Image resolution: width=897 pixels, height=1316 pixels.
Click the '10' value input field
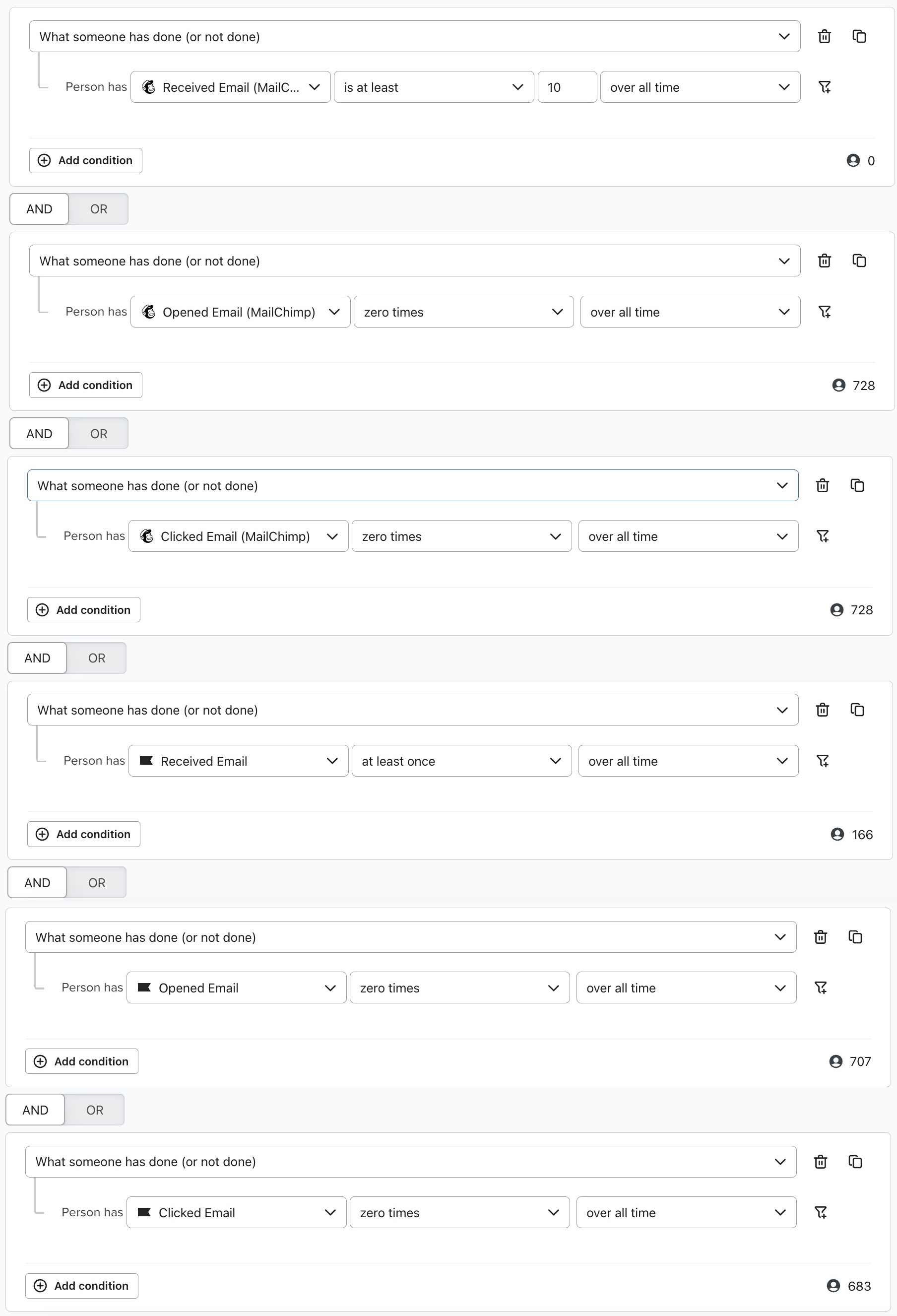point(566,87)
